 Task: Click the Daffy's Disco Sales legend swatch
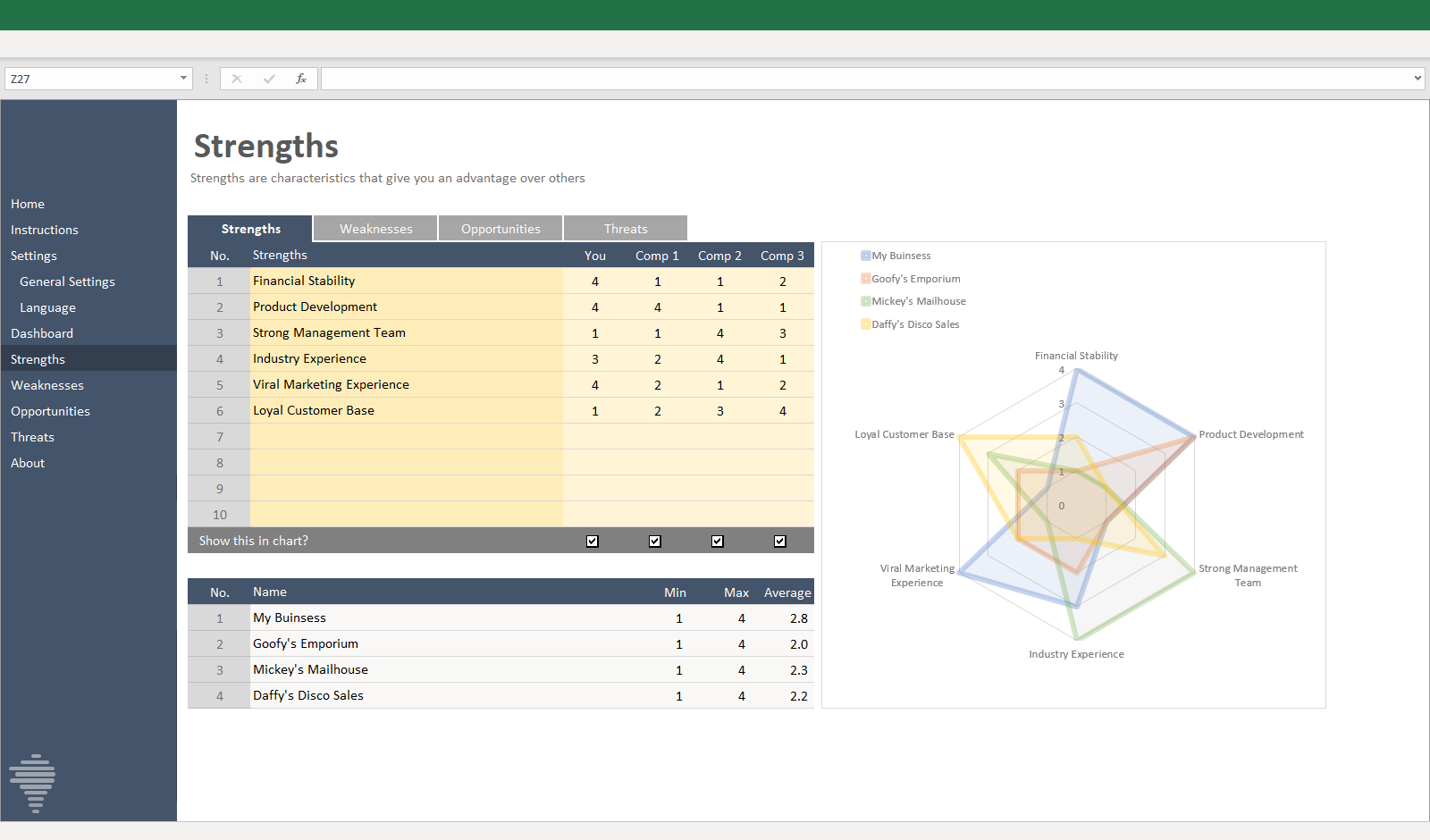[865, 324]
